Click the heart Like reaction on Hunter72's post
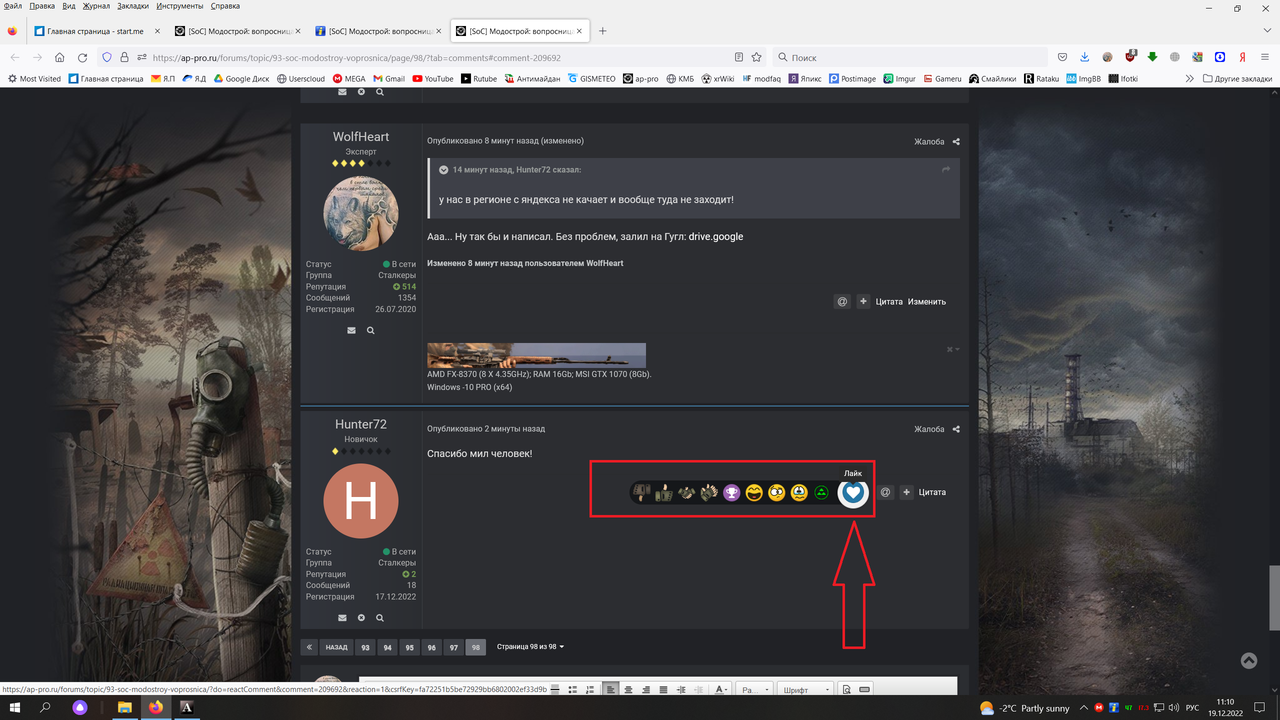Viewport: 1280px width, 720px height. [853, 493]
